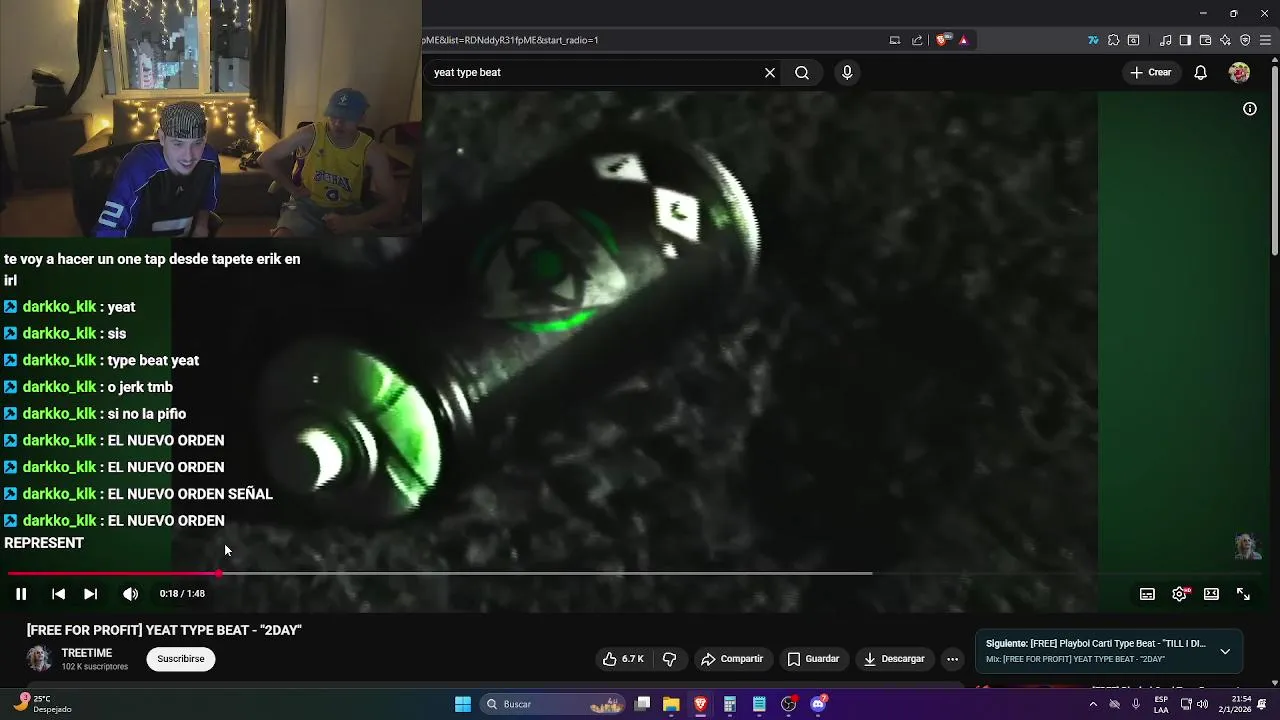Screen dimensions: 1280x720
Task: Open the TREETIME channel name link
Action: coord(87,653)
